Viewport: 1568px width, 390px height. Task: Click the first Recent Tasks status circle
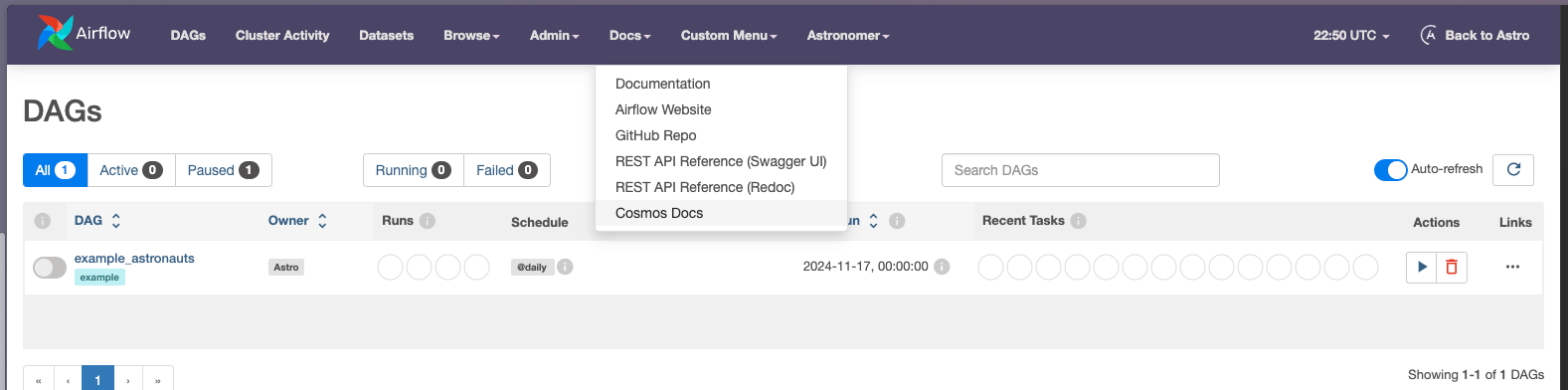click(x=990, y=267)
